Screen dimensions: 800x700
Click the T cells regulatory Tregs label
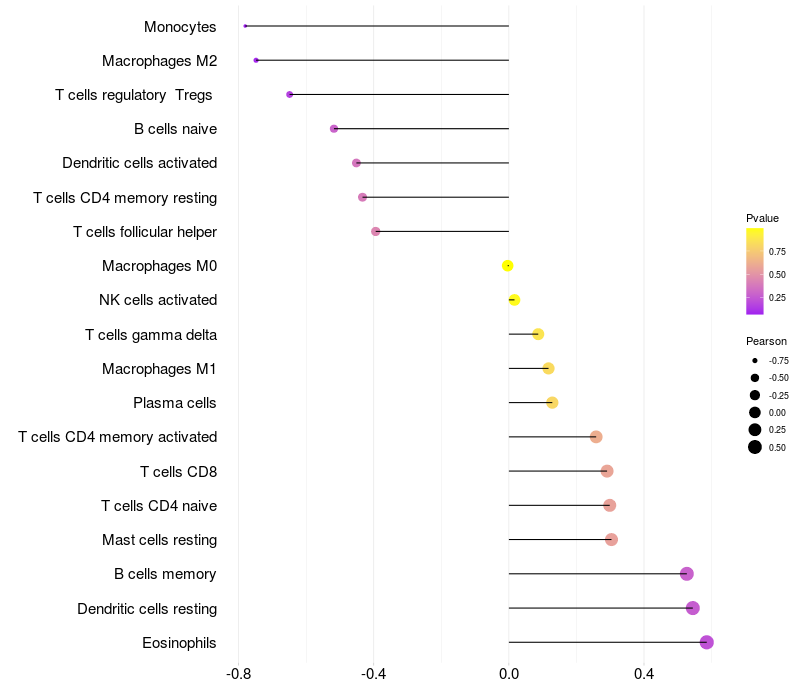point(134,95)
